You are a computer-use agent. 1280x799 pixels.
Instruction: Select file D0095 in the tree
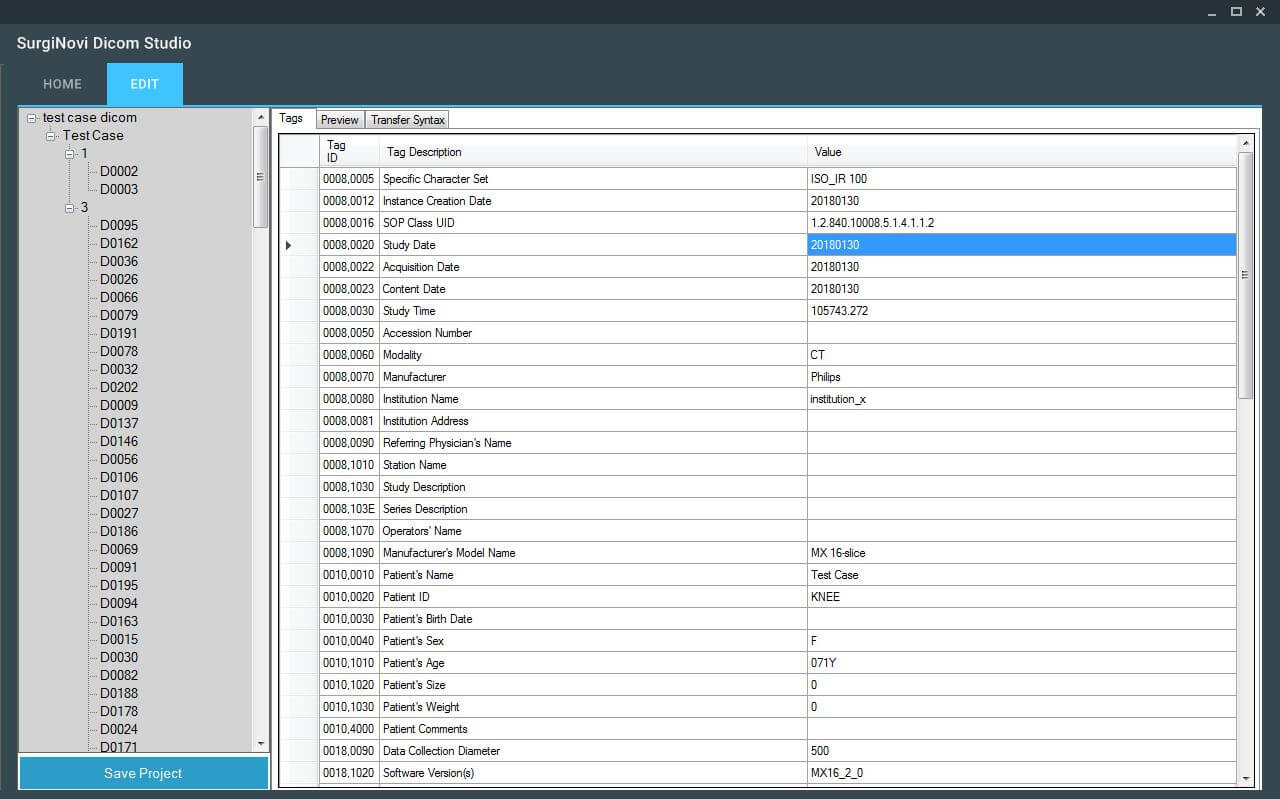pyautogui.click(x=119, y=226)
